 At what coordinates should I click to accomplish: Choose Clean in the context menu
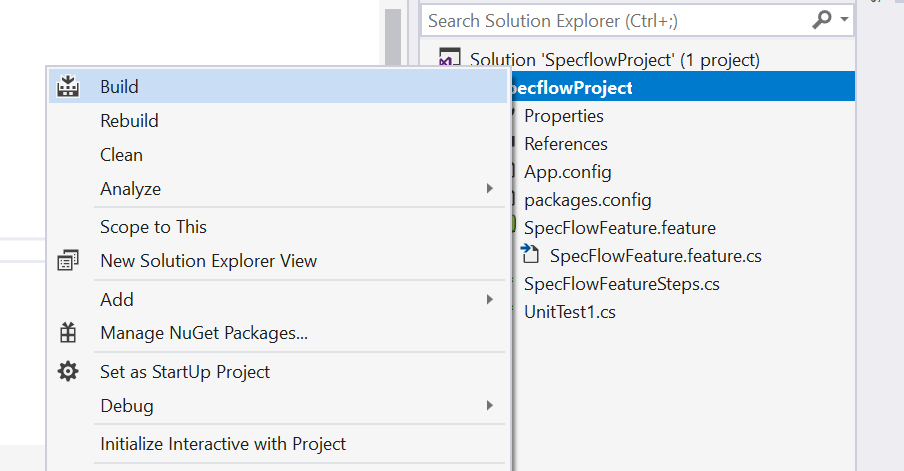click(x=121, y=155)
